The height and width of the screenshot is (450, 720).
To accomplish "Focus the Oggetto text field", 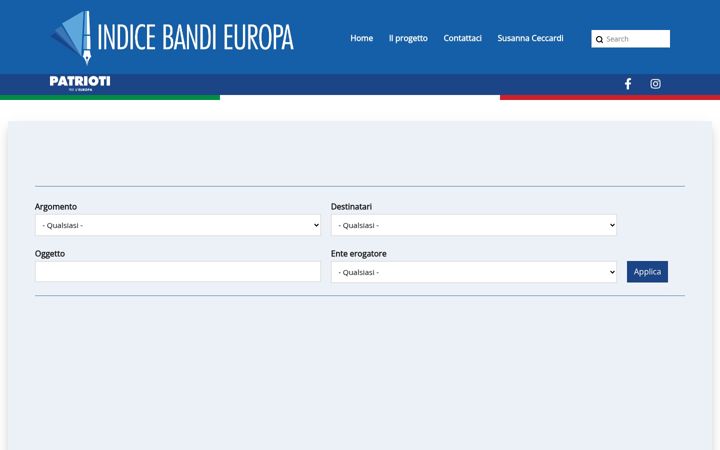I will [178, 272].
